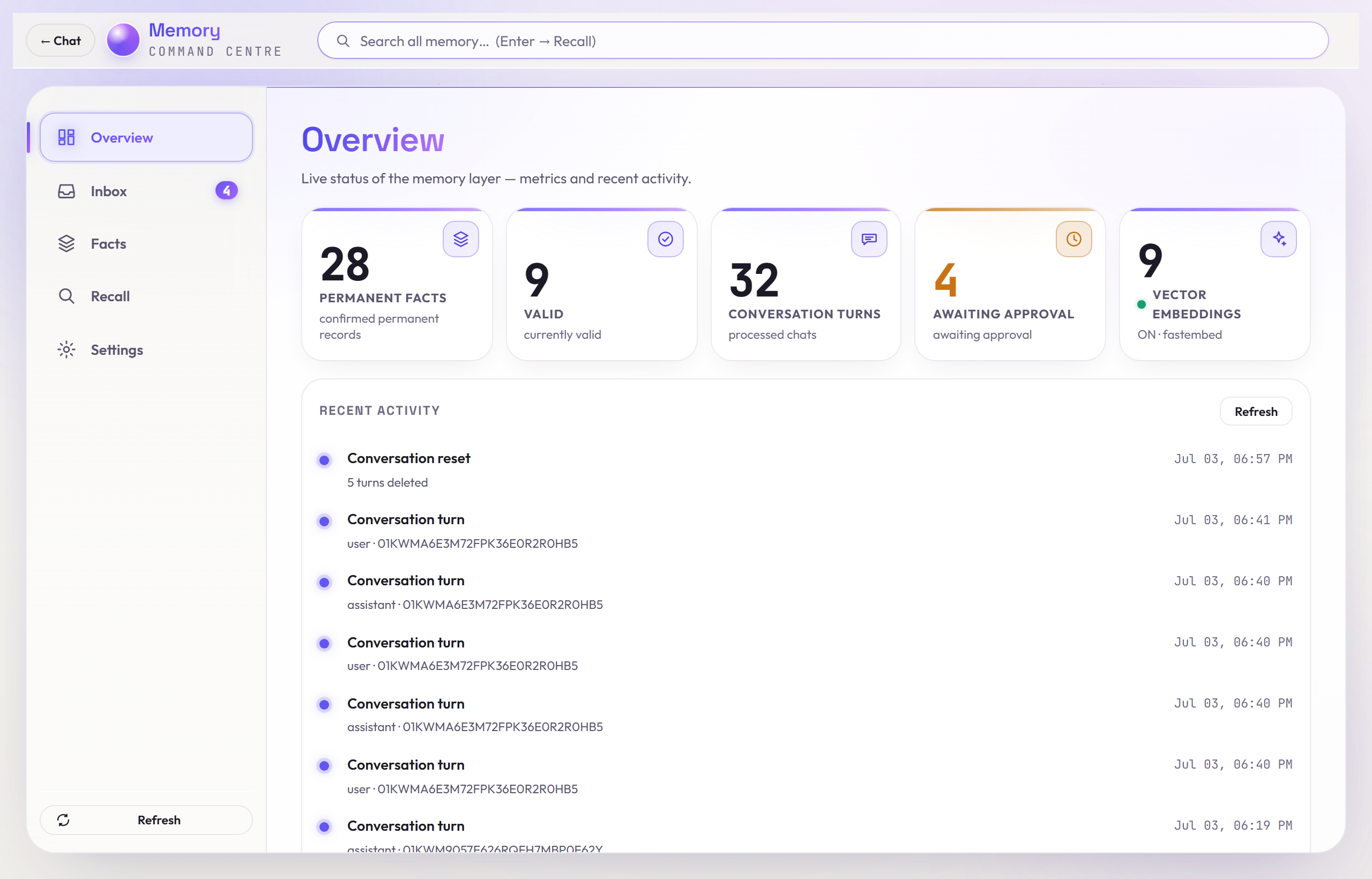This screenshot has height=879, width=1372.
Task: Click 'currently valid' caption text
Action: (562, 334)
